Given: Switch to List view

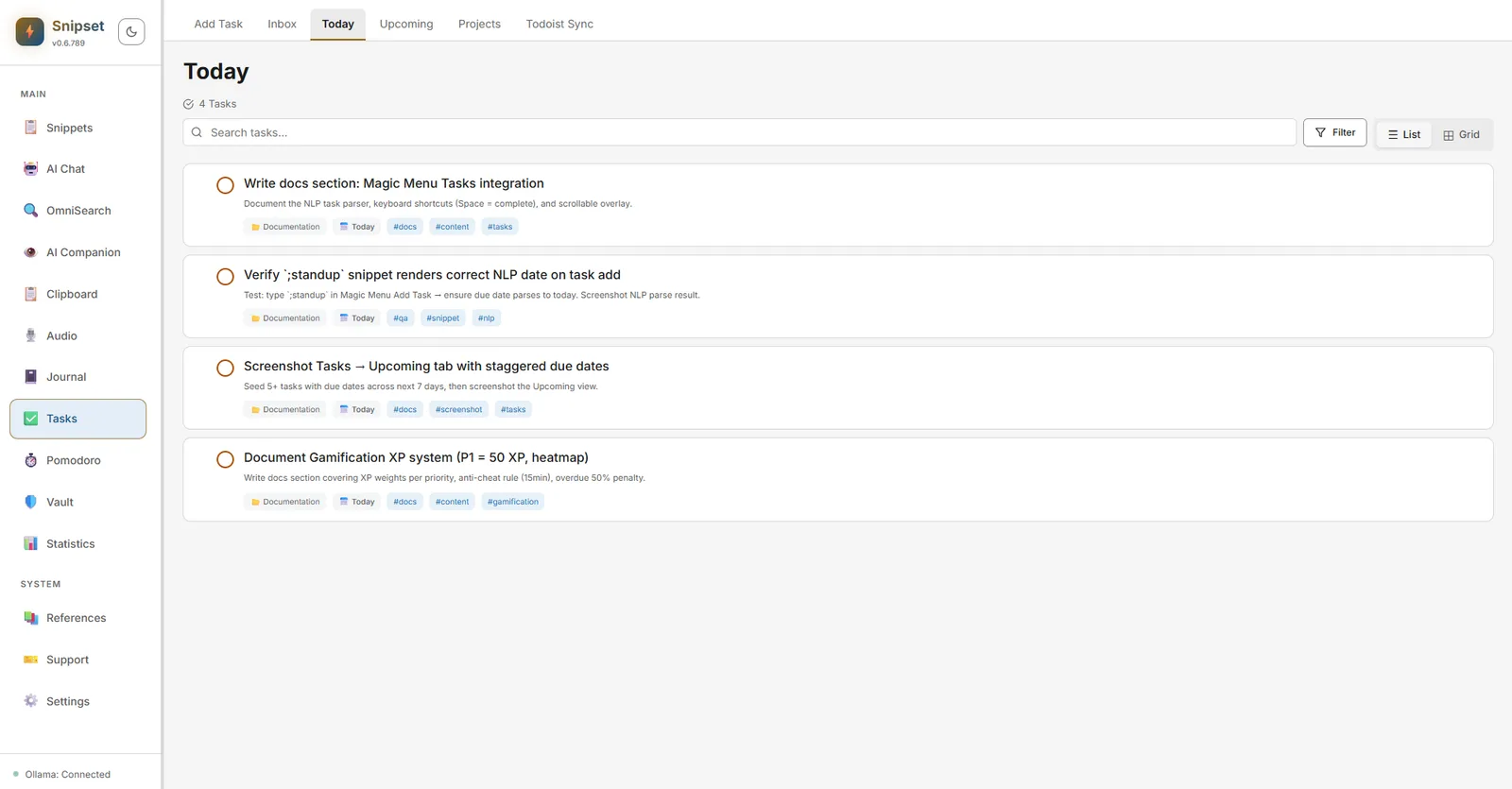Looking at the screenshot, I should click(1404, 134).
